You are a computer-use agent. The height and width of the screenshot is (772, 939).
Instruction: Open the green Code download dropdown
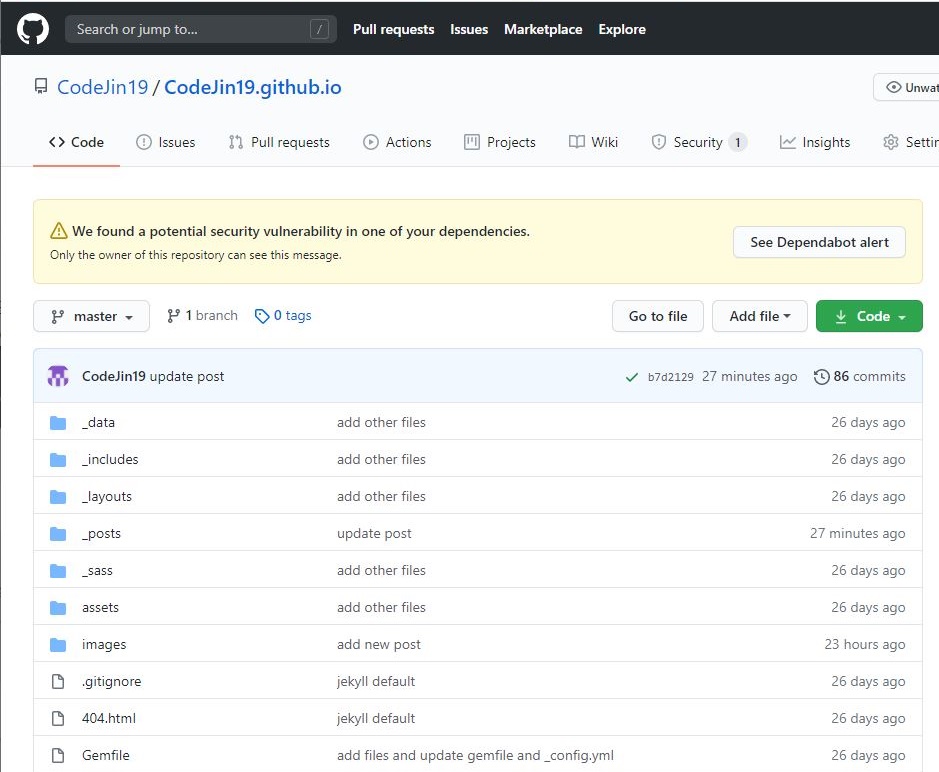869,316
